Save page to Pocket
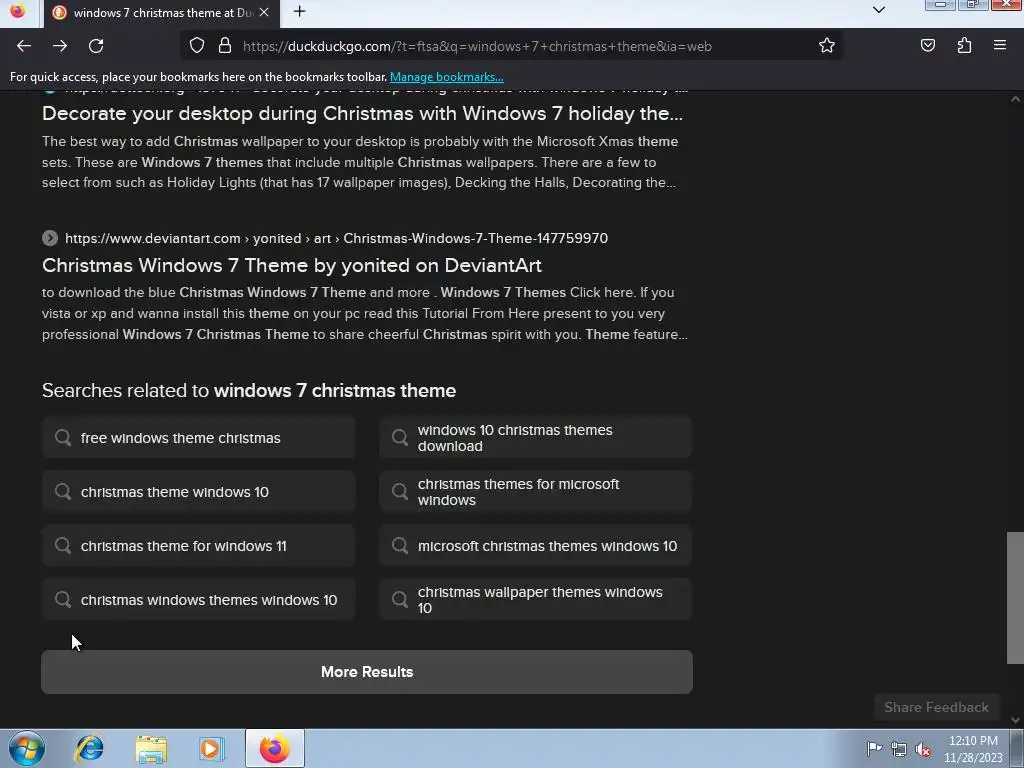The image size is (1024, 768). [927, 46]
